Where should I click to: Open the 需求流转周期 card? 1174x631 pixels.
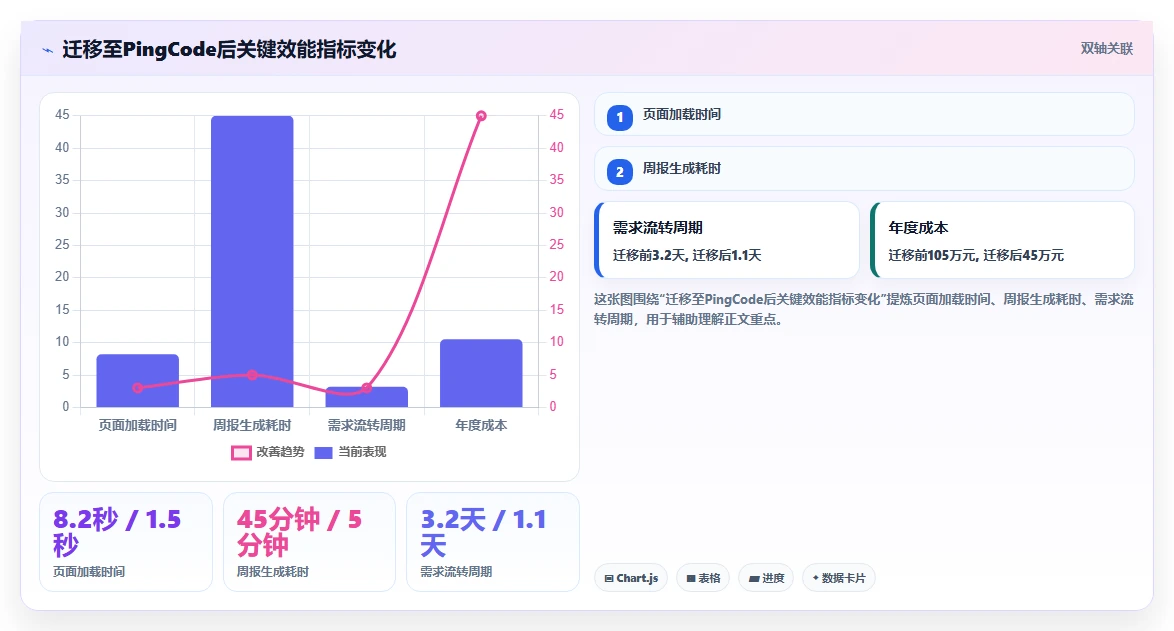[726, 240]
